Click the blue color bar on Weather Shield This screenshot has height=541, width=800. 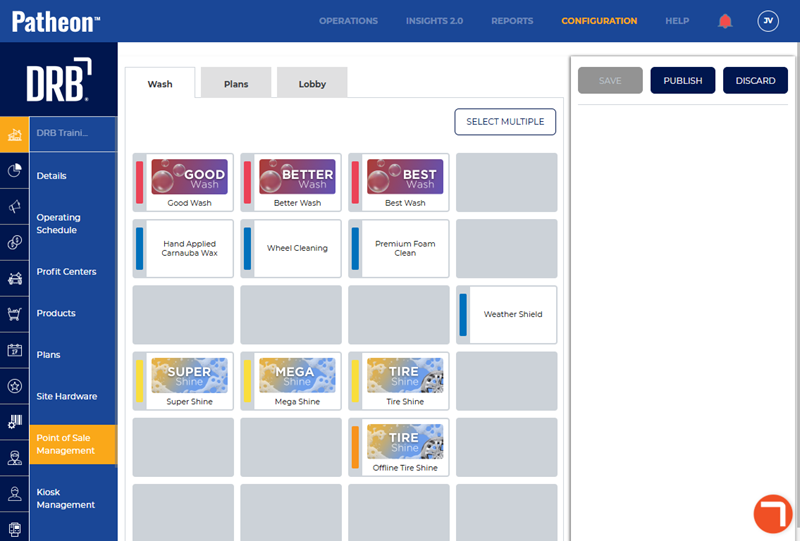pyautogui.click(x=463, y=314)
